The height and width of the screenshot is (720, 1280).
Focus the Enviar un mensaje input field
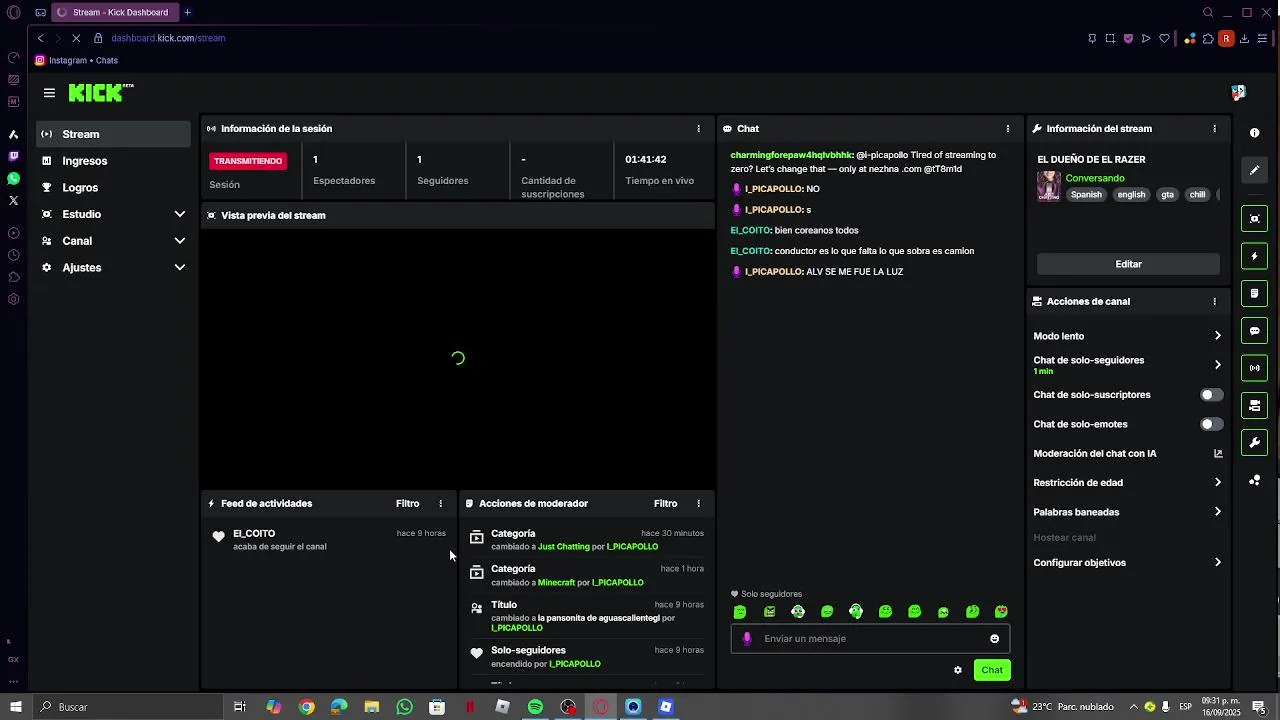(x=870, y=639)
